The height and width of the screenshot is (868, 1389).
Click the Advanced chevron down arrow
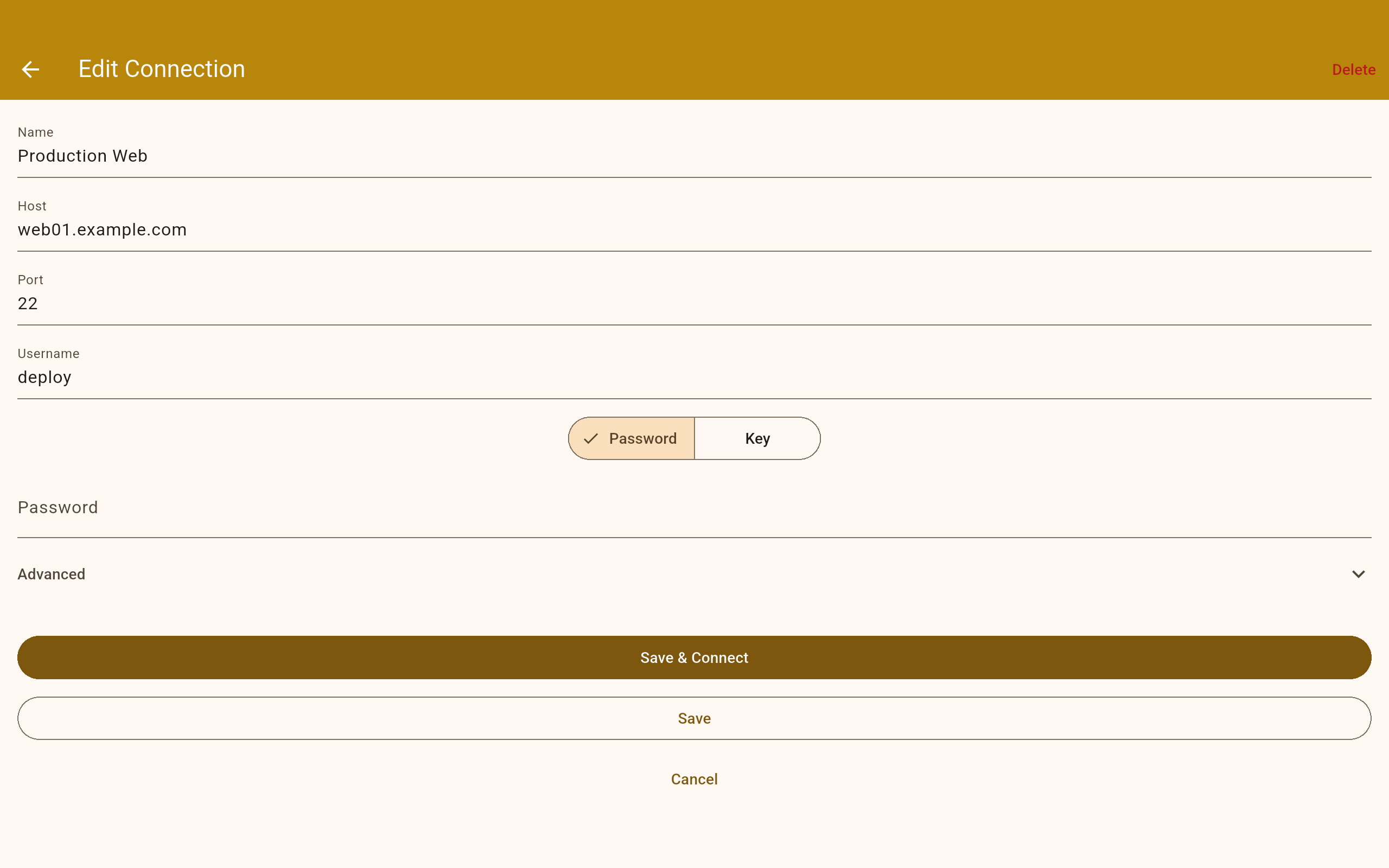1358,574
